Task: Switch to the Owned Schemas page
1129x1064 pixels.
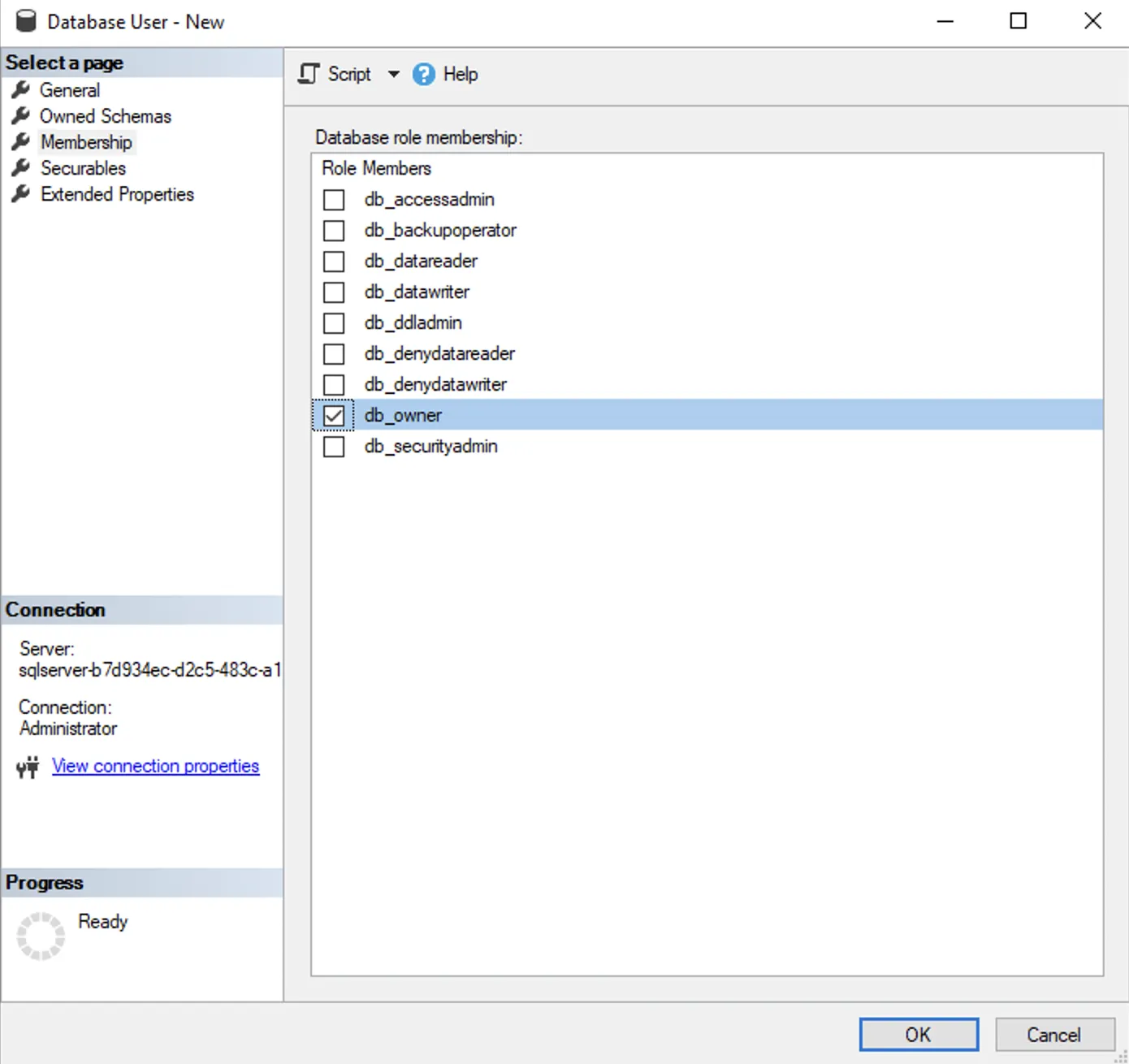Action: [x=106, y=116]
